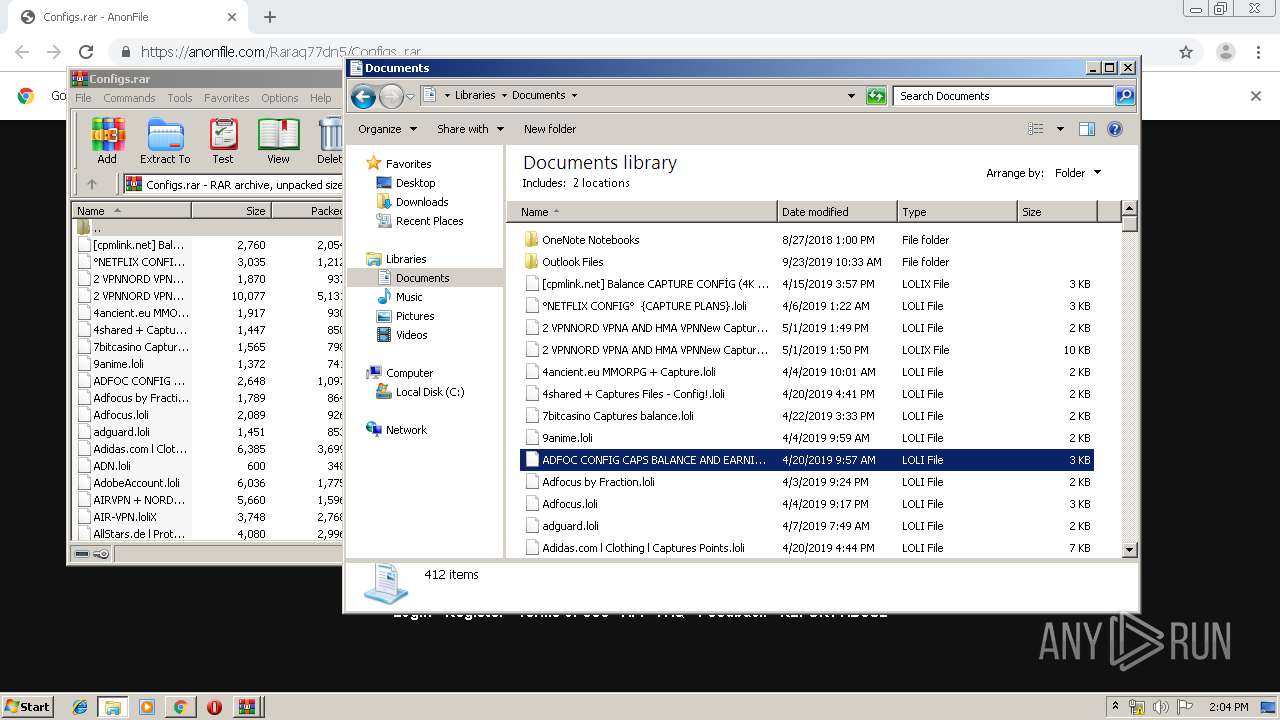Screen dimensions: 1280x720
Task: Expand address bar history dropdown
Action: (851, 96)
